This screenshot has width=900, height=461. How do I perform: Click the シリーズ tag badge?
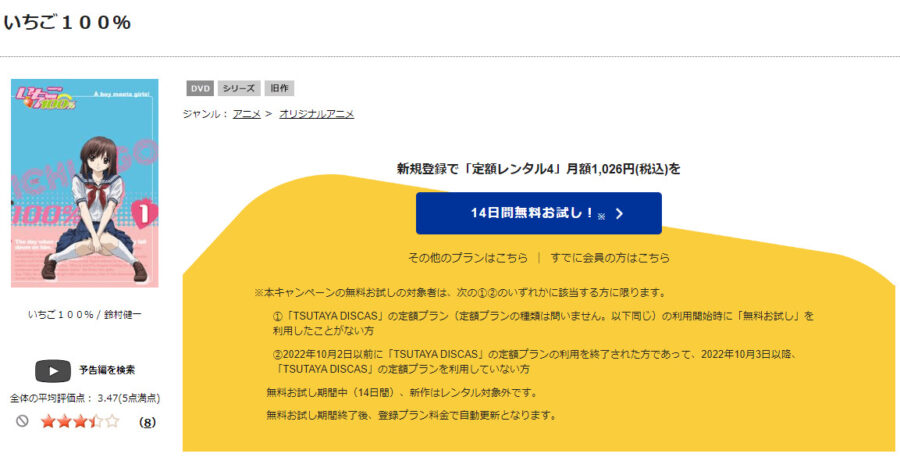coord(239,88)
